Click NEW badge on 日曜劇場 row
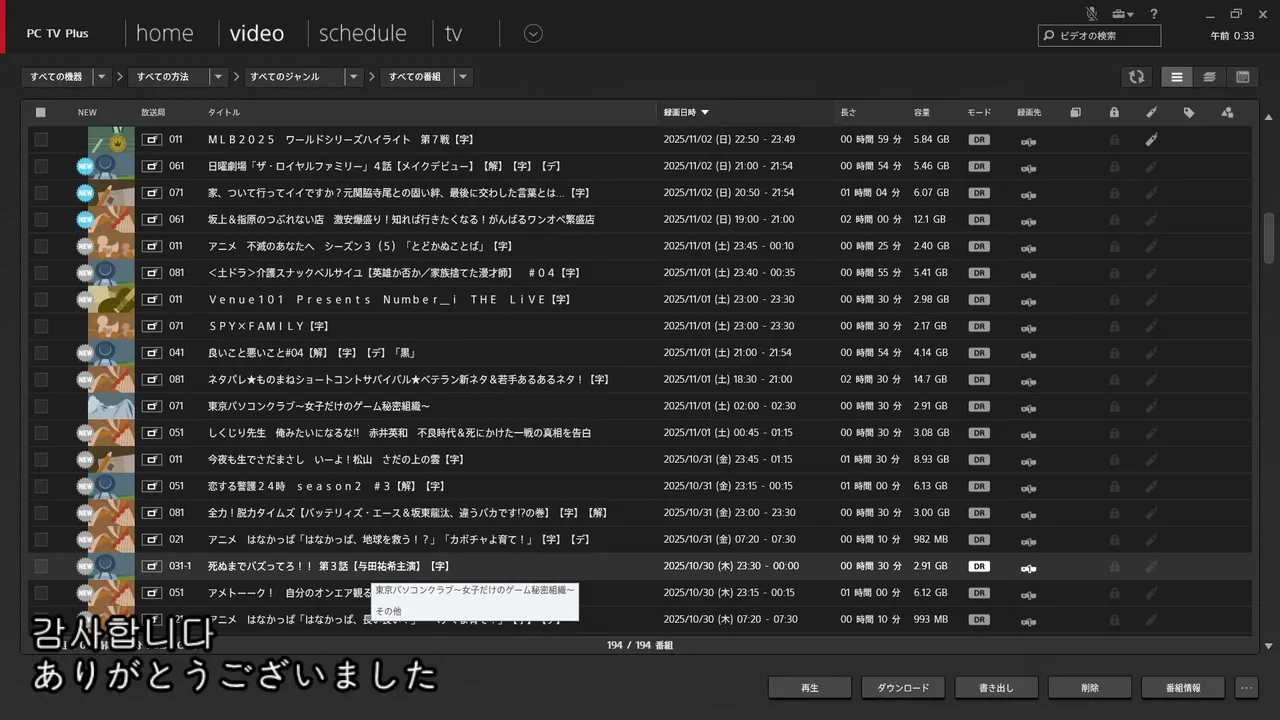The width and height of the screenshot is (1280, 720). [85, 166]
